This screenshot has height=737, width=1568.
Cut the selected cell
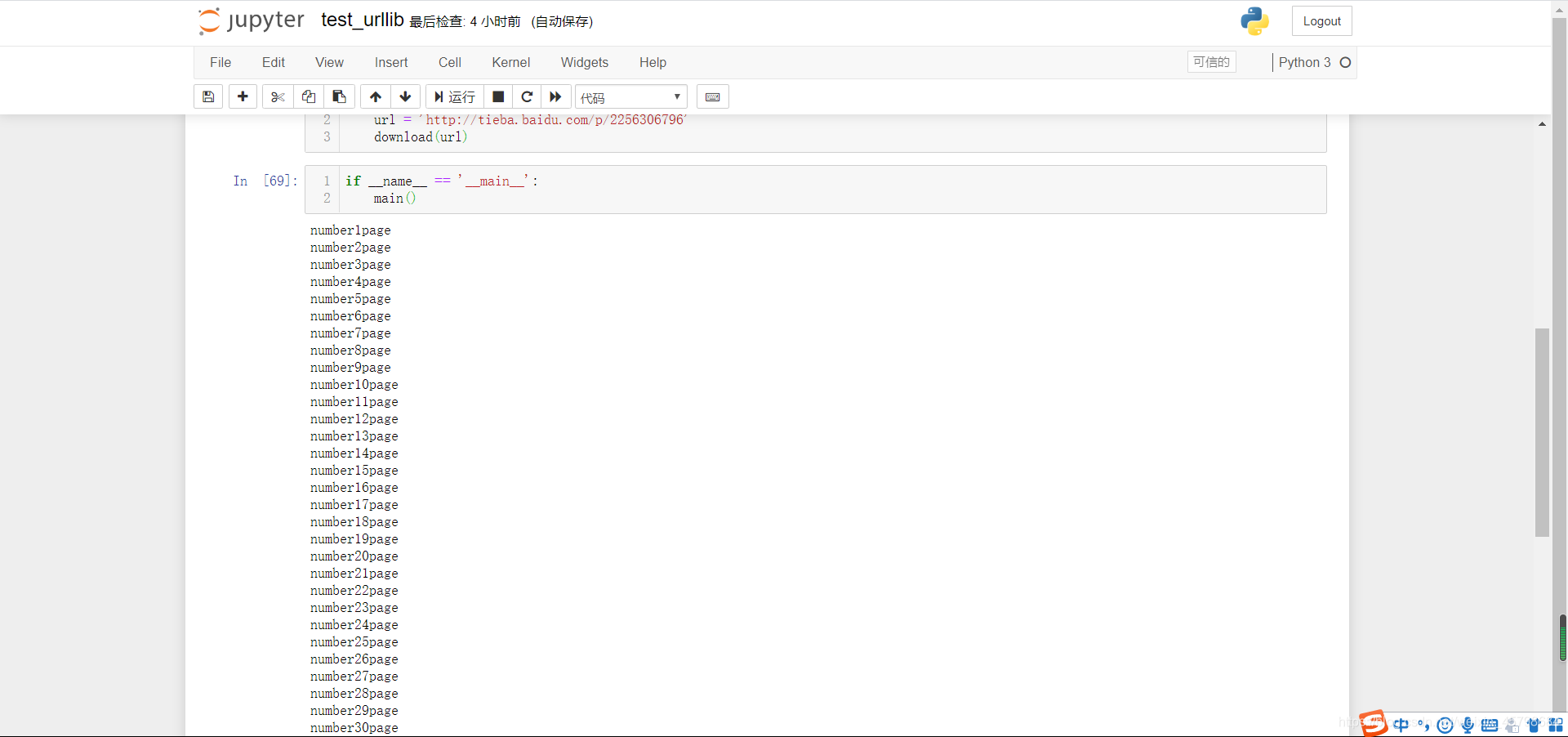click(277, 96)
